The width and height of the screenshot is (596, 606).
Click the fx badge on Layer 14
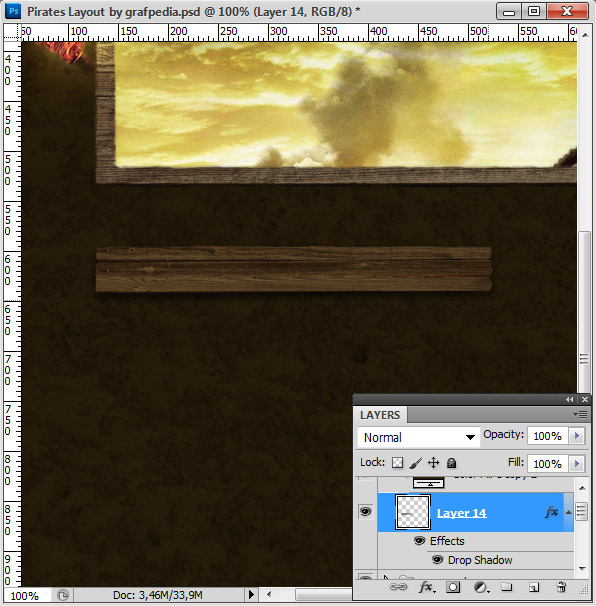[x=552, y=512]
